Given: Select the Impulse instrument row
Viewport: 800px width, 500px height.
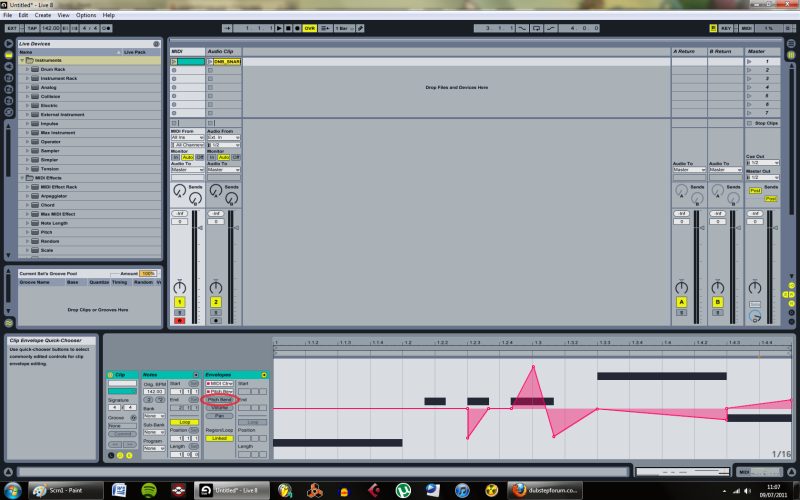Looking at the screenshot, I should tap(89, 123).
